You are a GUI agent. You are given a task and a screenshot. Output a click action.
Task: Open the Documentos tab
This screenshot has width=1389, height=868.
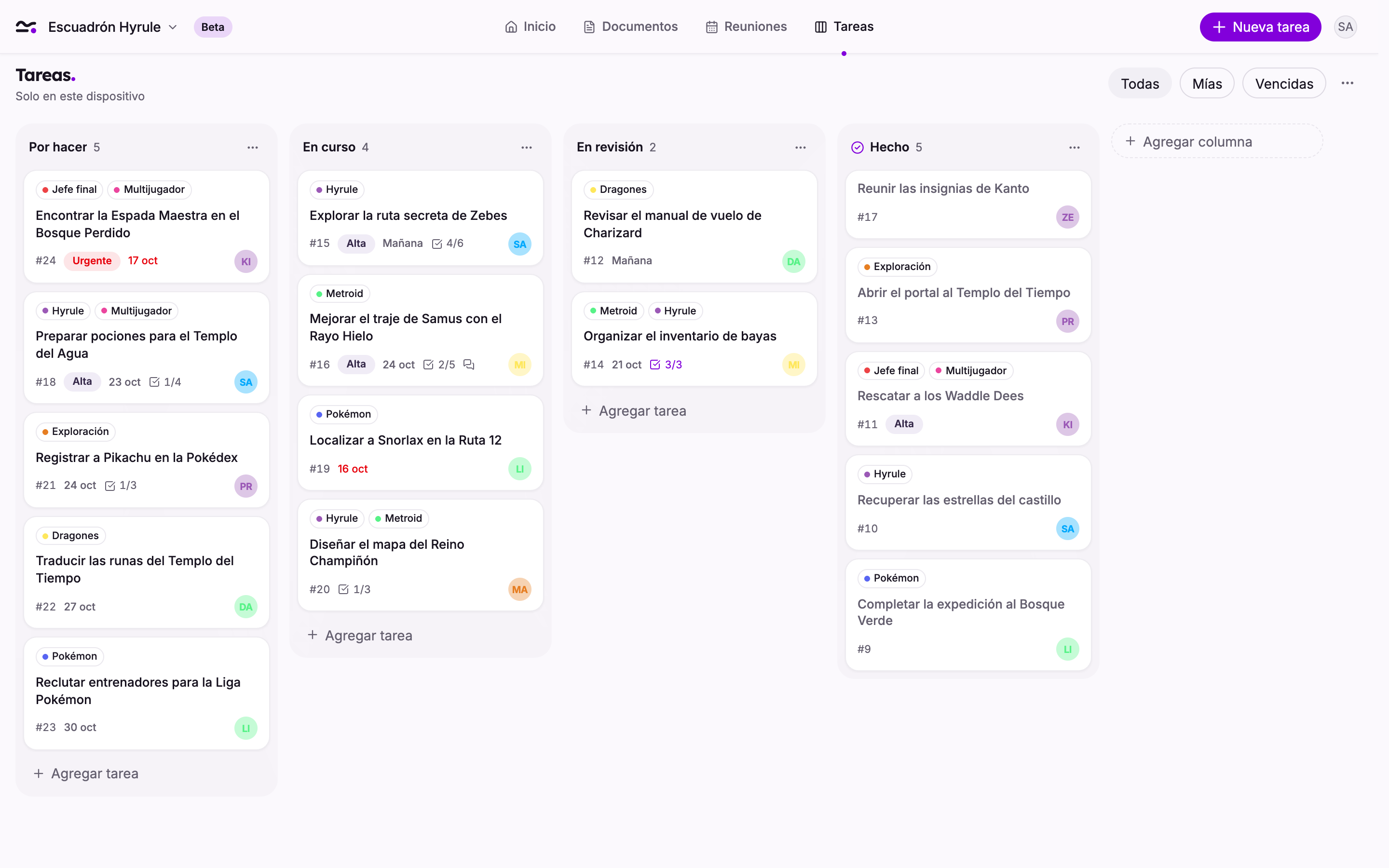(630, 27)
